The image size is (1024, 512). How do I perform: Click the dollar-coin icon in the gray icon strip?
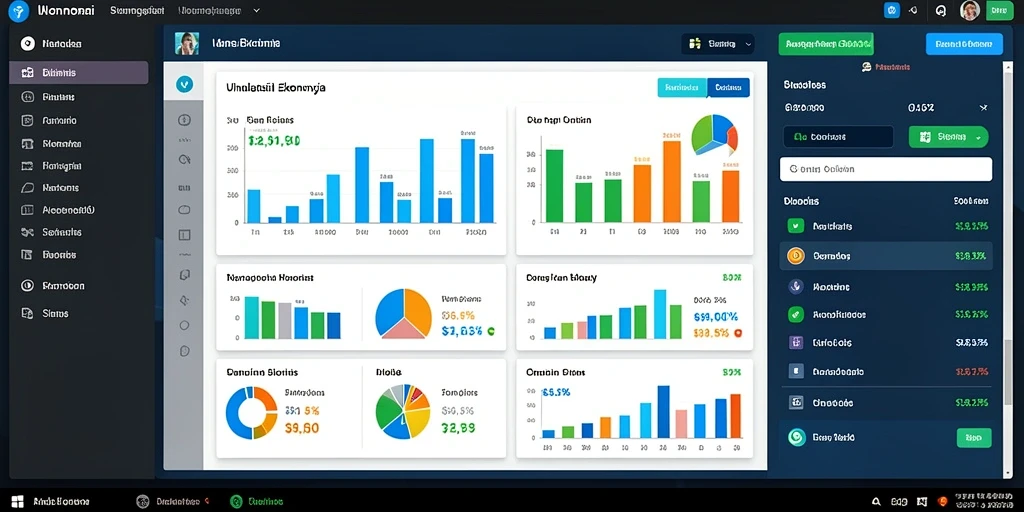point(184,120)
